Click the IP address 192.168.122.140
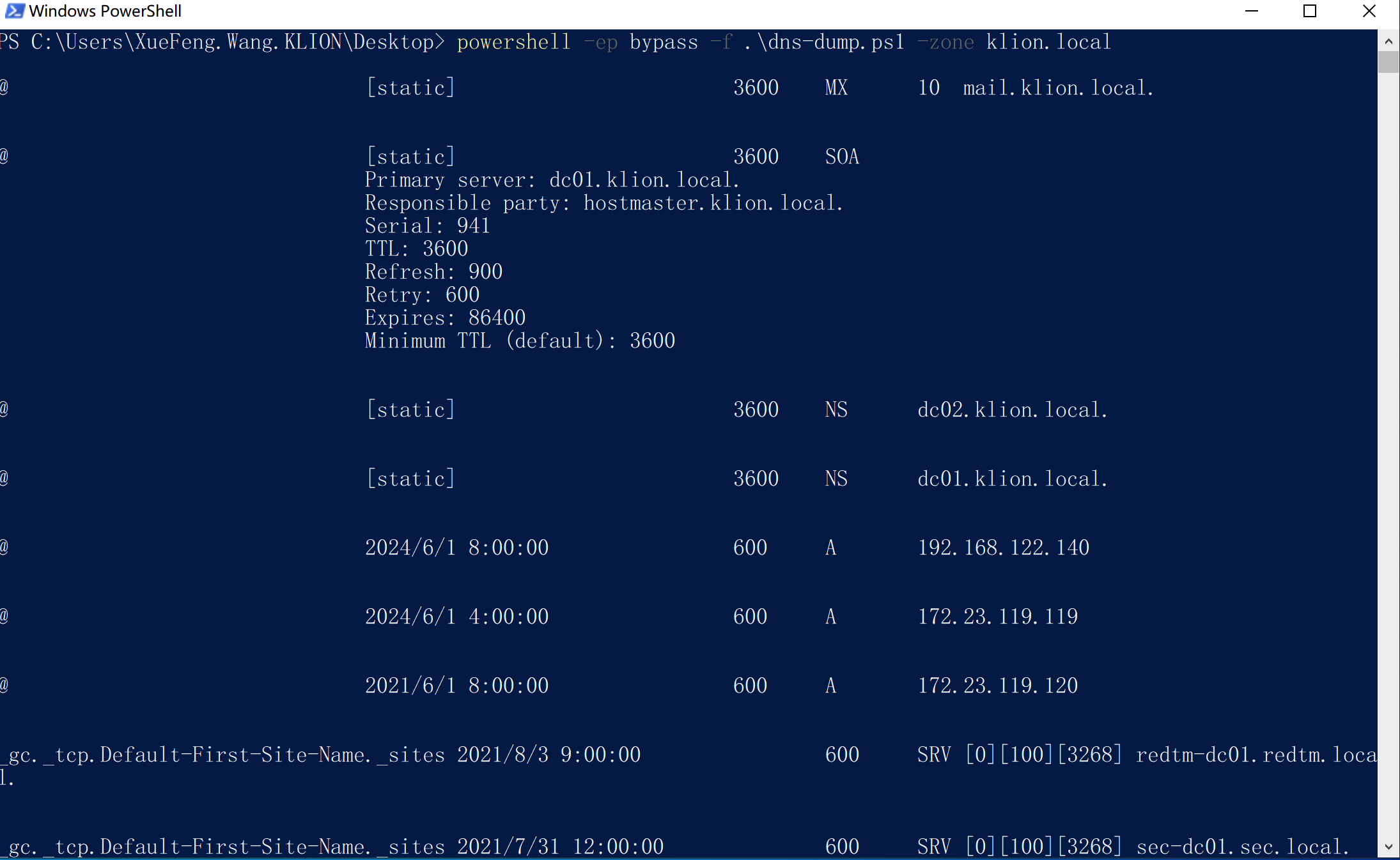 tap(1003, 547)
